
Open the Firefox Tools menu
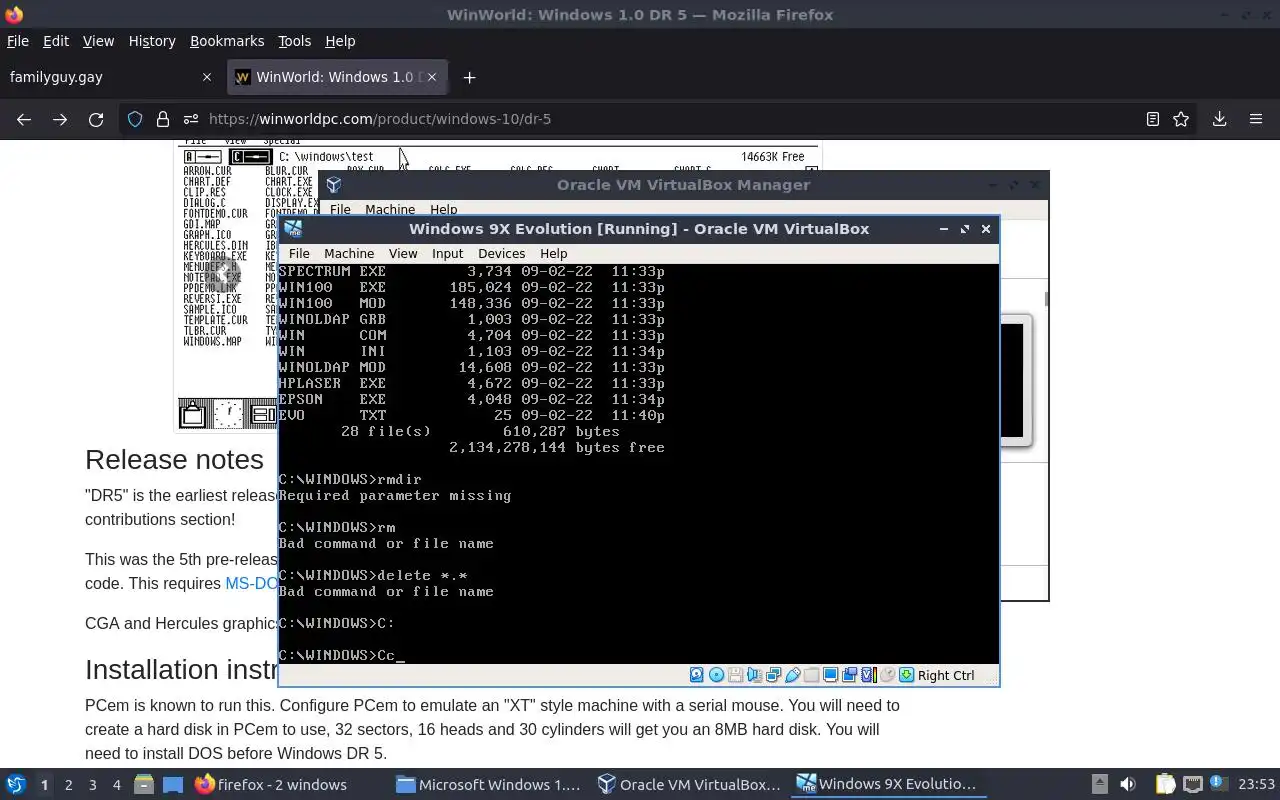click(294, 41)
